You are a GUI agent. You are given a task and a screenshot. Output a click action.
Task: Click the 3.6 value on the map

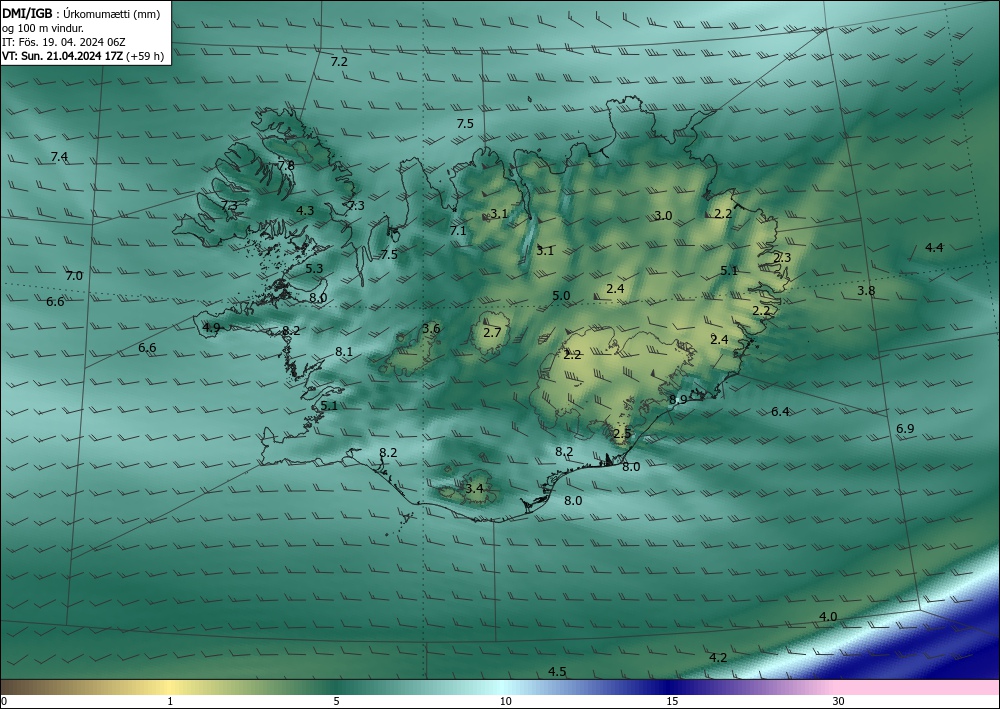click(431, 328)
